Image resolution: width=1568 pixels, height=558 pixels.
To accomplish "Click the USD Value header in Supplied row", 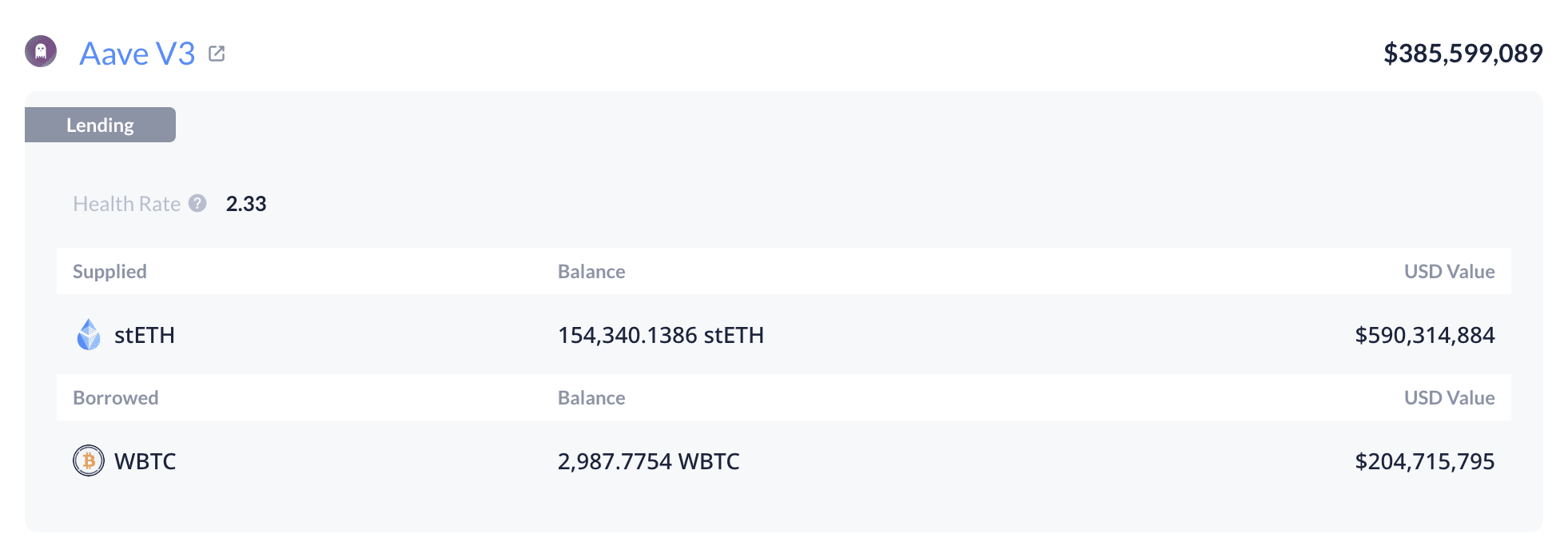I will [x=1450, y=272].
